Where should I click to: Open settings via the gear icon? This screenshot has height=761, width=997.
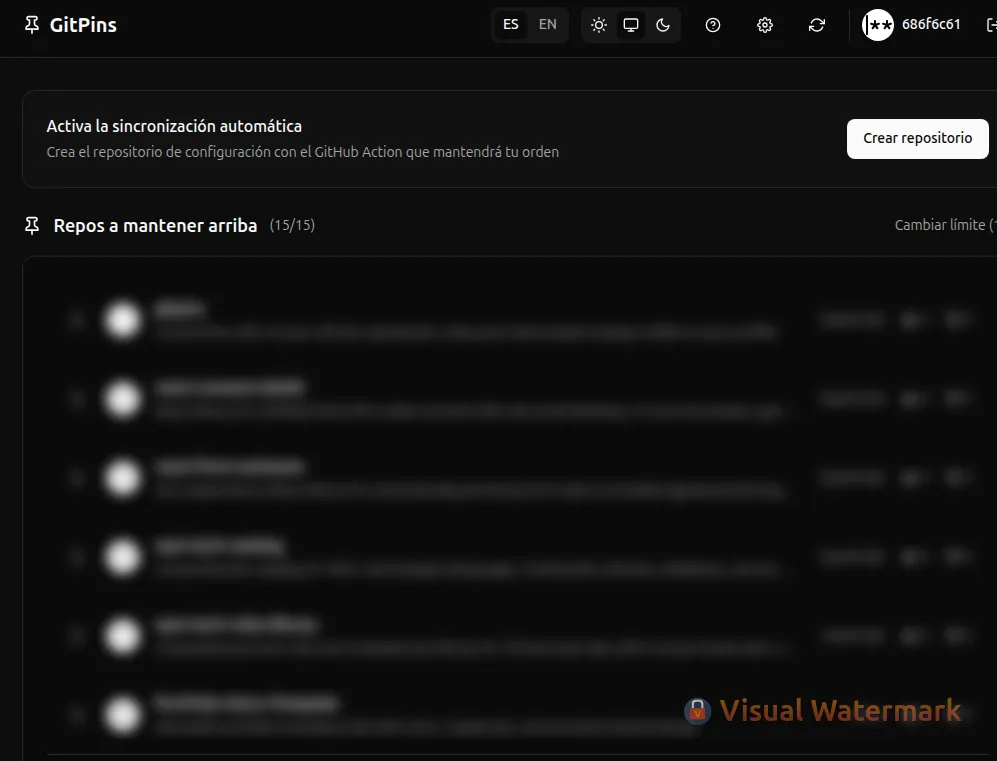765,25
